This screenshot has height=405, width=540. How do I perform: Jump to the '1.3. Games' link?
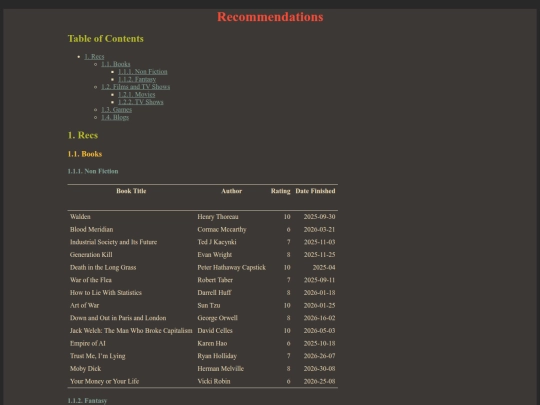[x=116, y=110]
